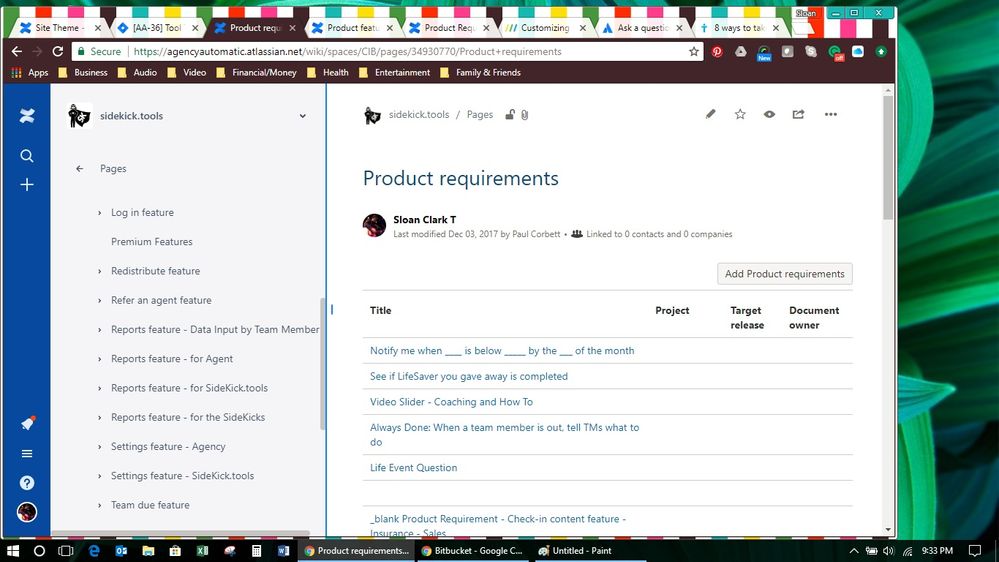Create new page with plus icon
This screenshot has width=999, height=562.
coord(27,185)
